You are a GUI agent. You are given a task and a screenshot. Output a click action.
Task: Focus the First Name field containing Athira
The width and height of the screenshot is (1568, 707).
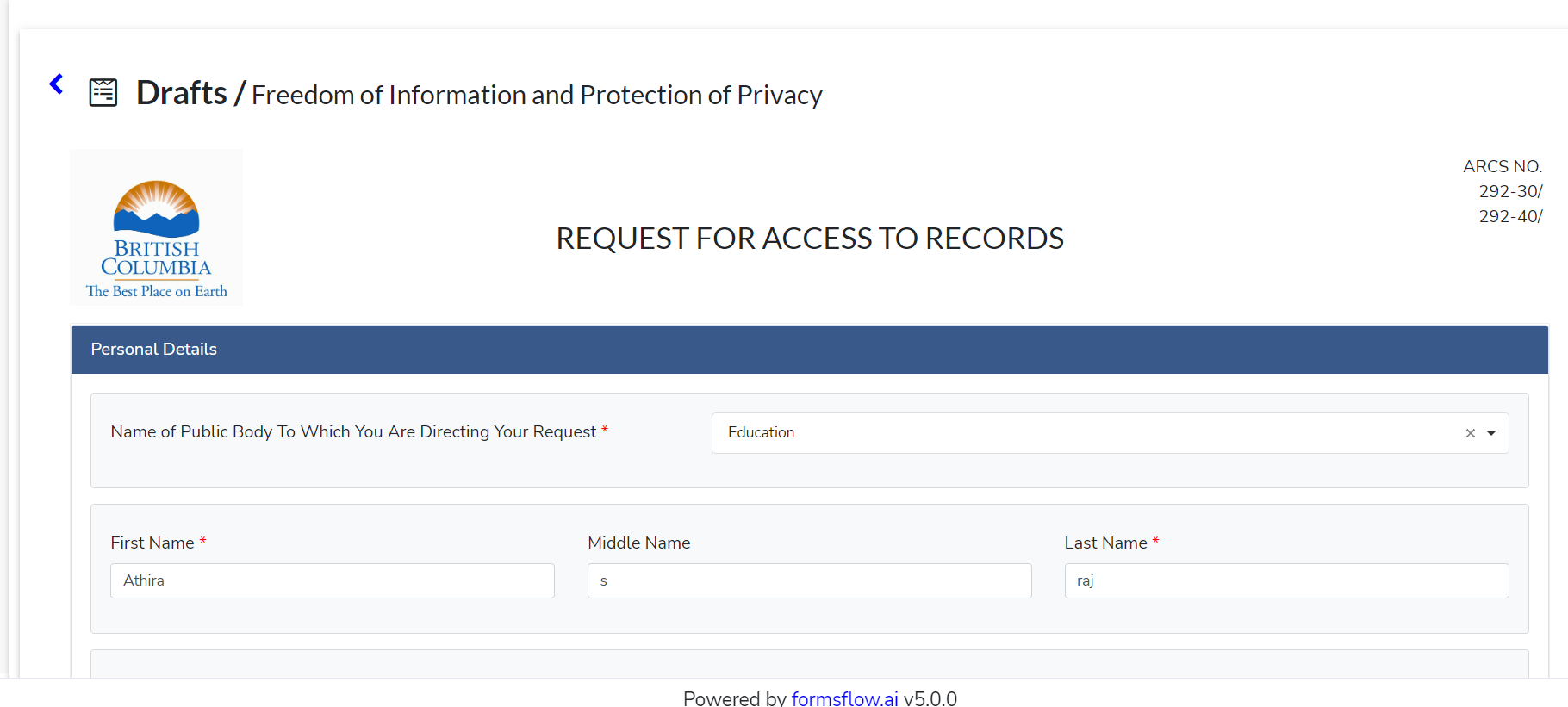pos(333,580)
